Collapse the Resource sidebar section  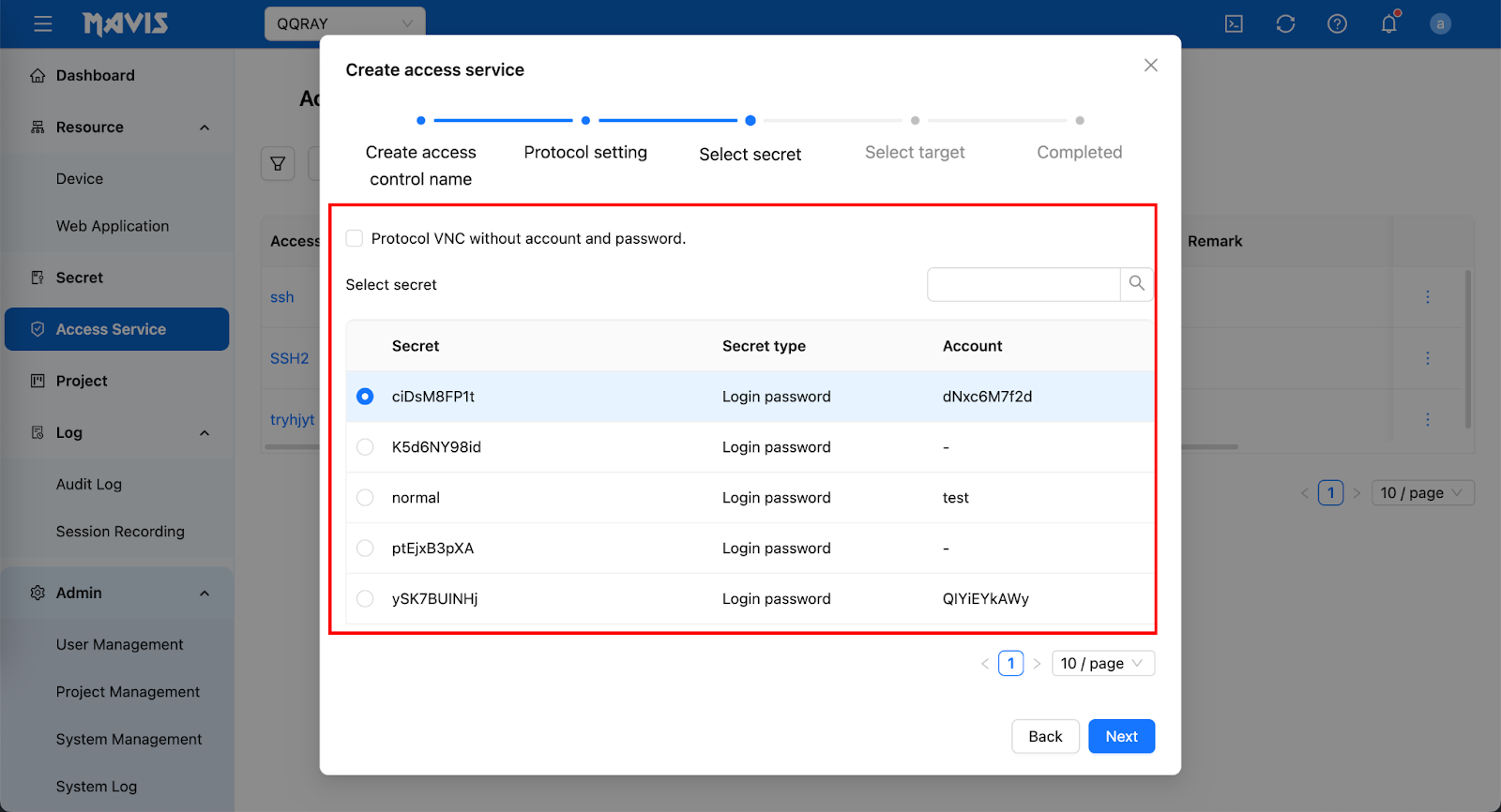205,128
